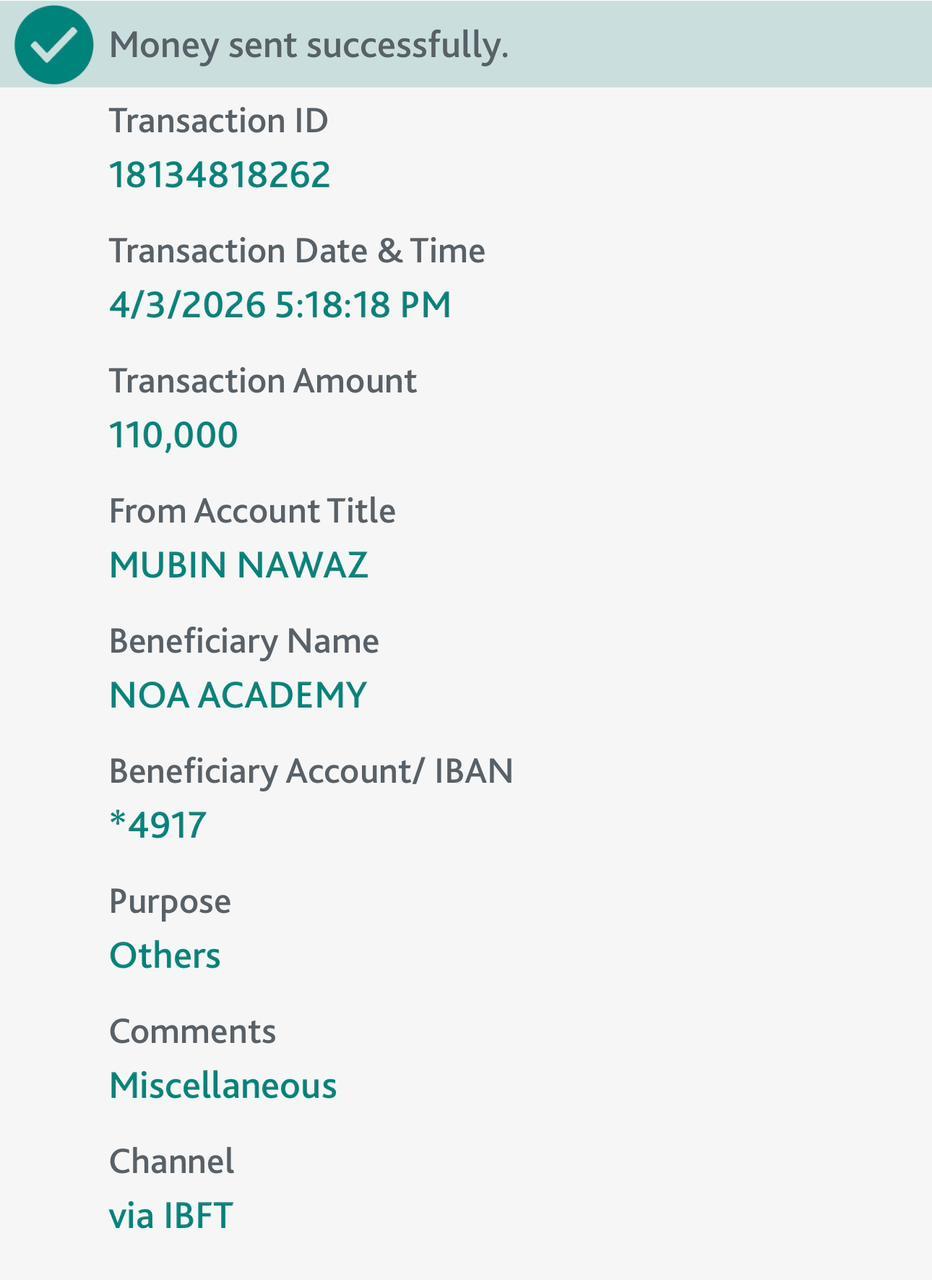Click the comment text Miscellaneous
This screenshot has height=1280, width=932.
coord(222,1085)
